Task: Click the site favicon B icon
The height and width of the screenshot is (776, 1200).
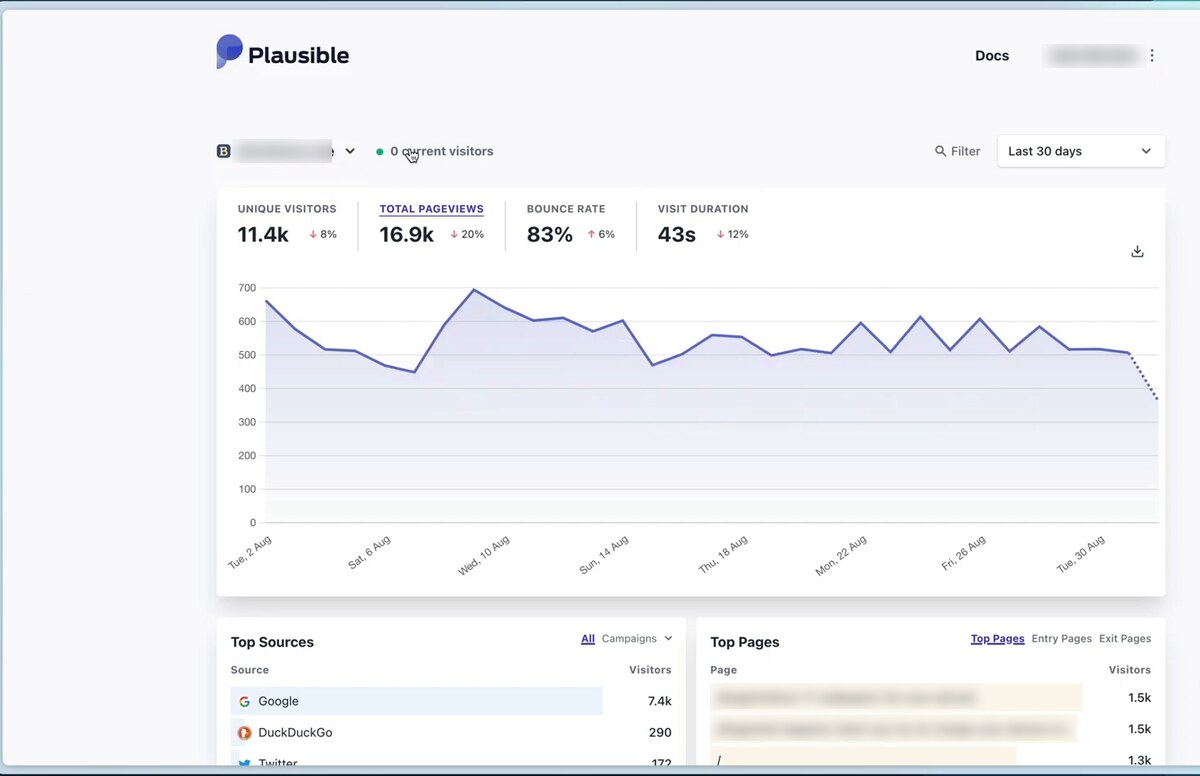Action: point(224,151)
